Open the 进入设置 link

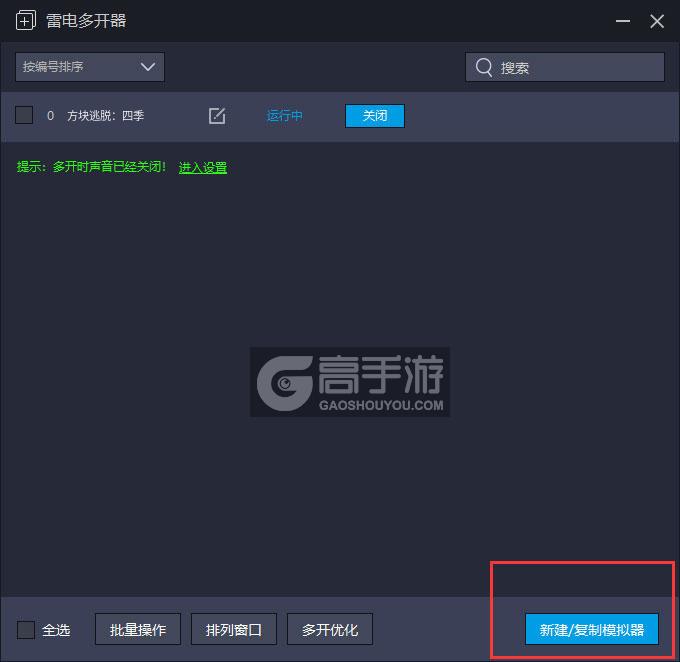(203, 167)
